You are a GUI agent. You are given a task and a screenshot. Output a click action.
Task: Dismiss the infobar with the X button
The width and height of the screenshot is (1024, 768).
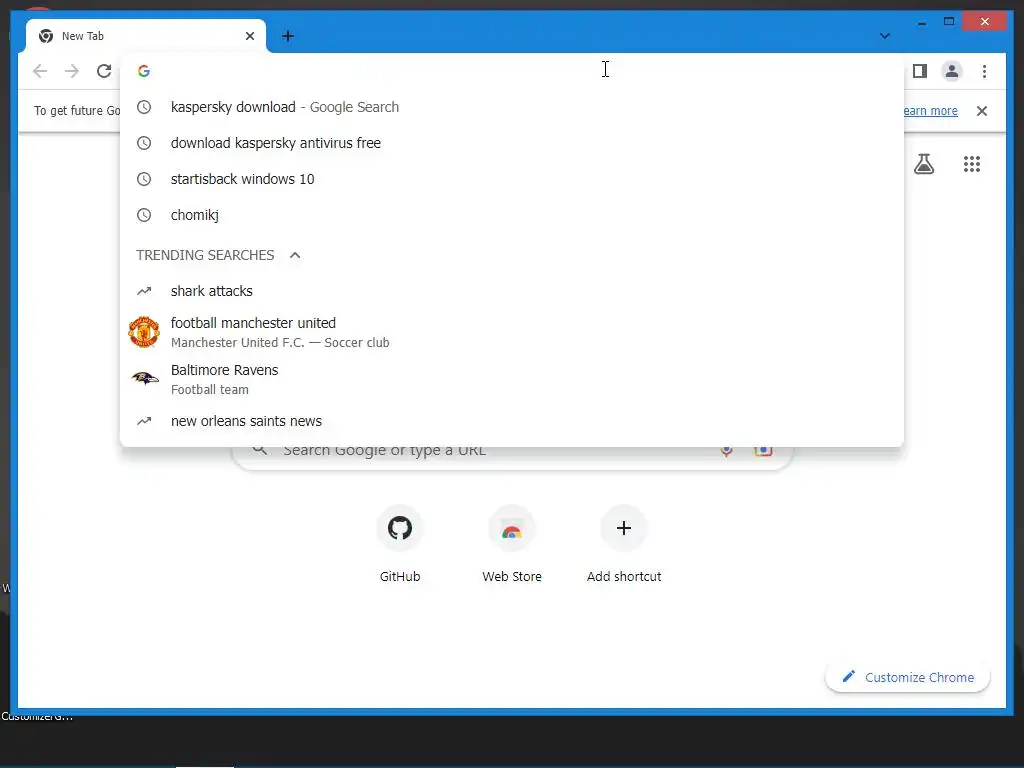(982, 111)
